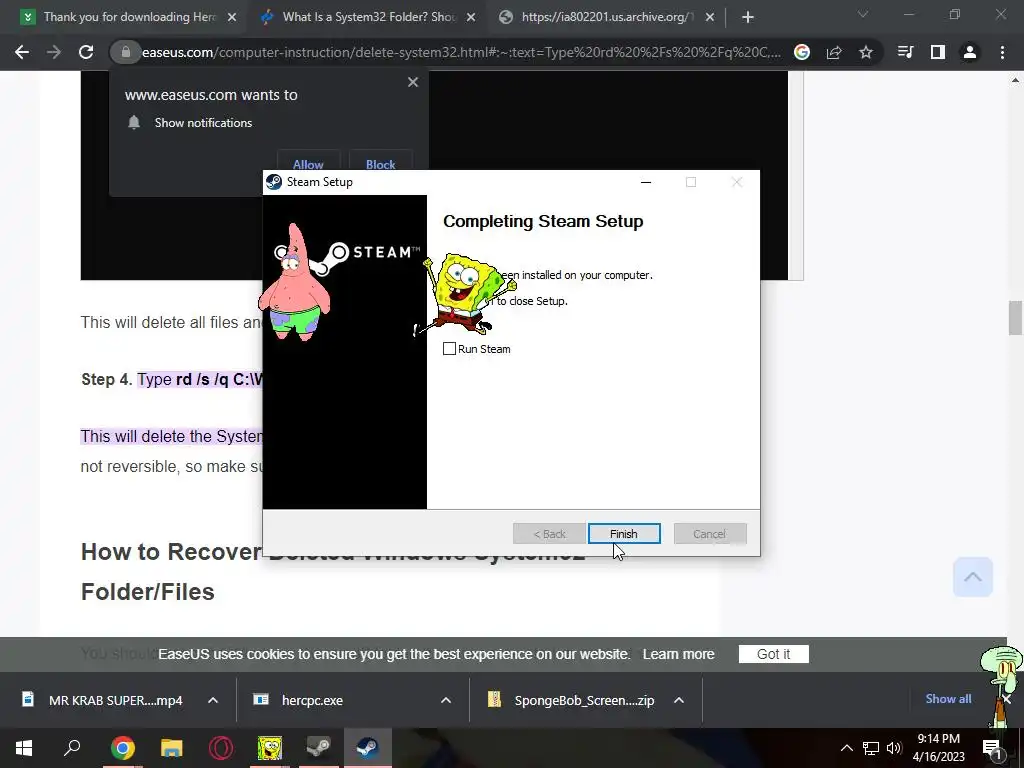Click the Chrome taskbar icon
Screen dimensions: 1024x768
coord(122,748)
